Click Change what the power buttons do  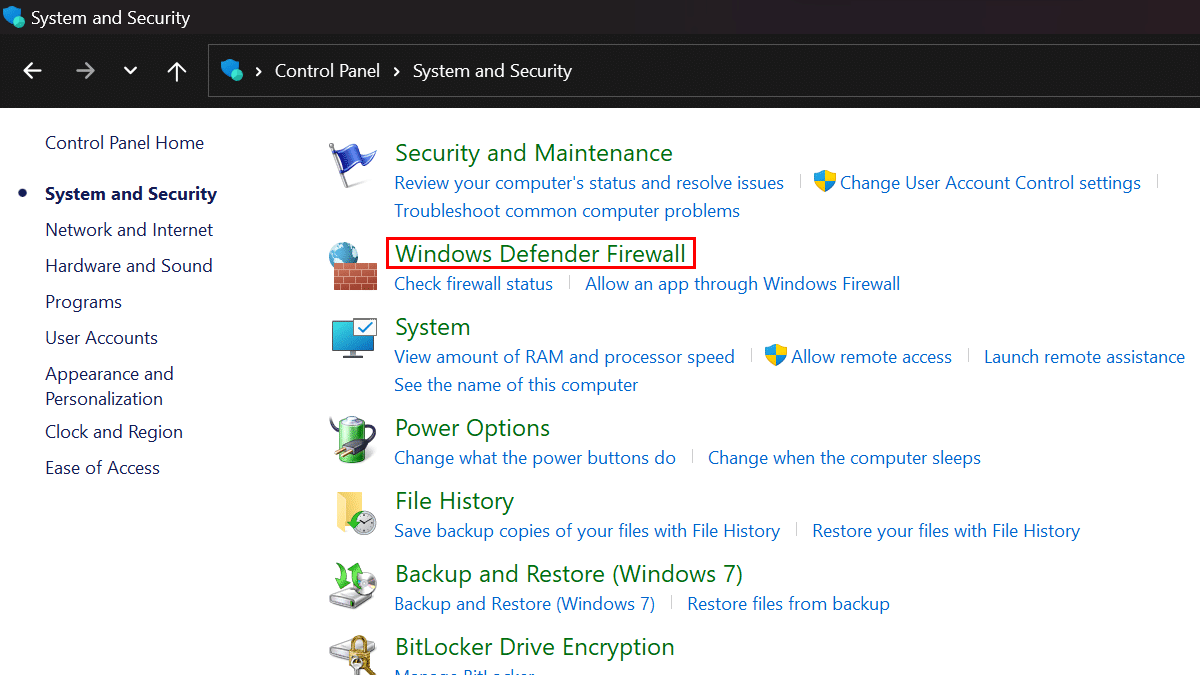coord(535,458)
